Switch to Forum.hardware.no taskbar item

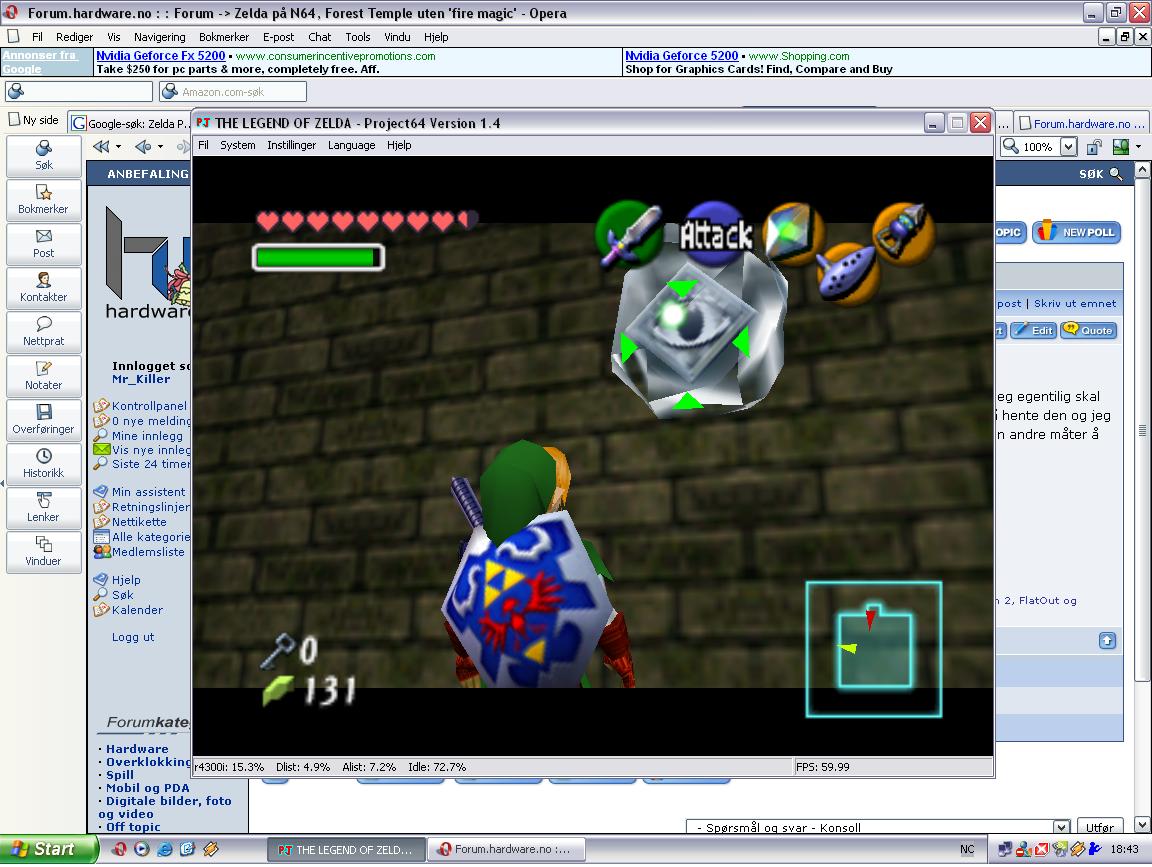coord(506,849)
